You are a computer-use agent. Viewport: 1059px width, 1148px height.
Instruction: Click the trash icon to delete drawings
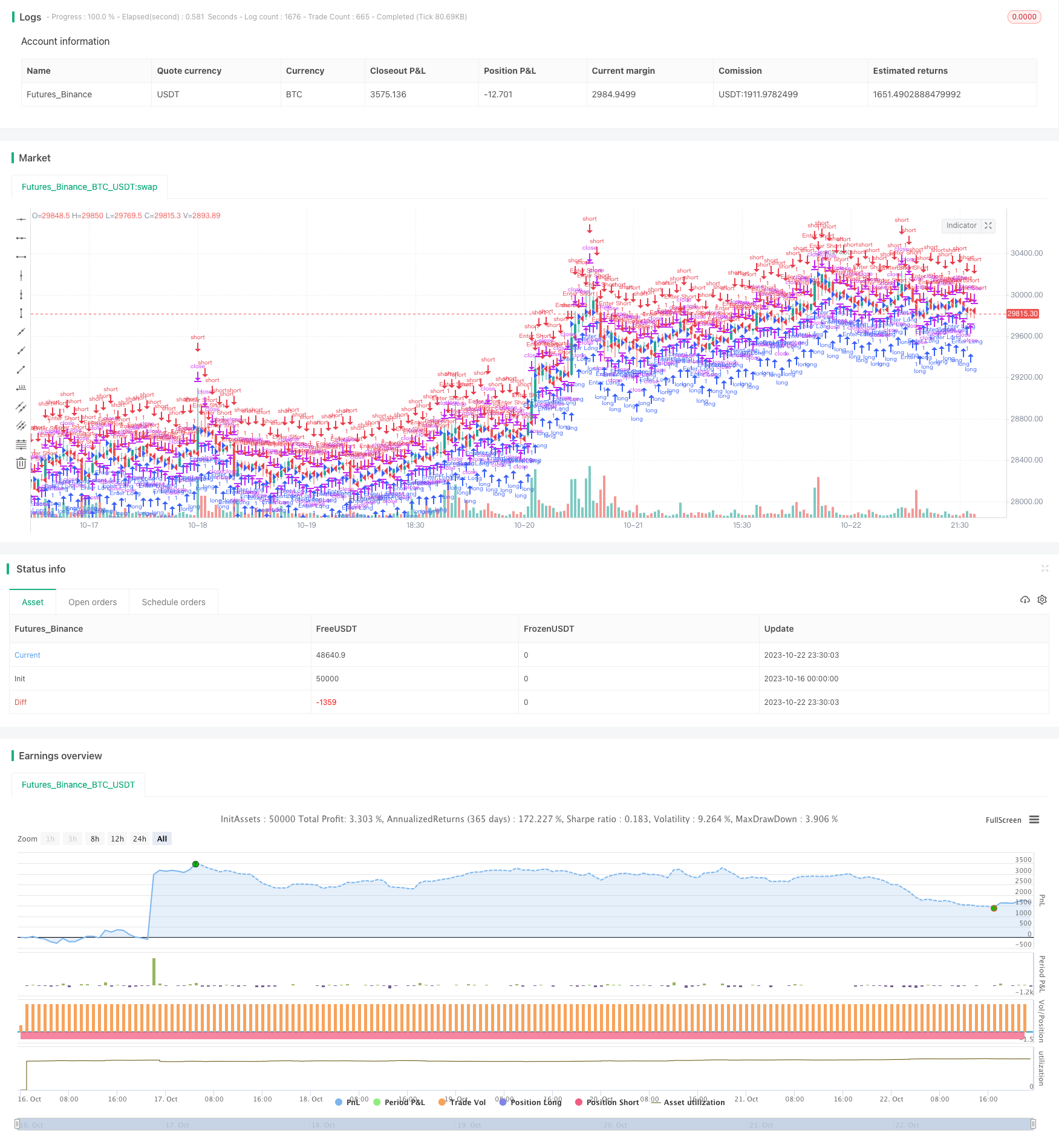coord(21,463)
